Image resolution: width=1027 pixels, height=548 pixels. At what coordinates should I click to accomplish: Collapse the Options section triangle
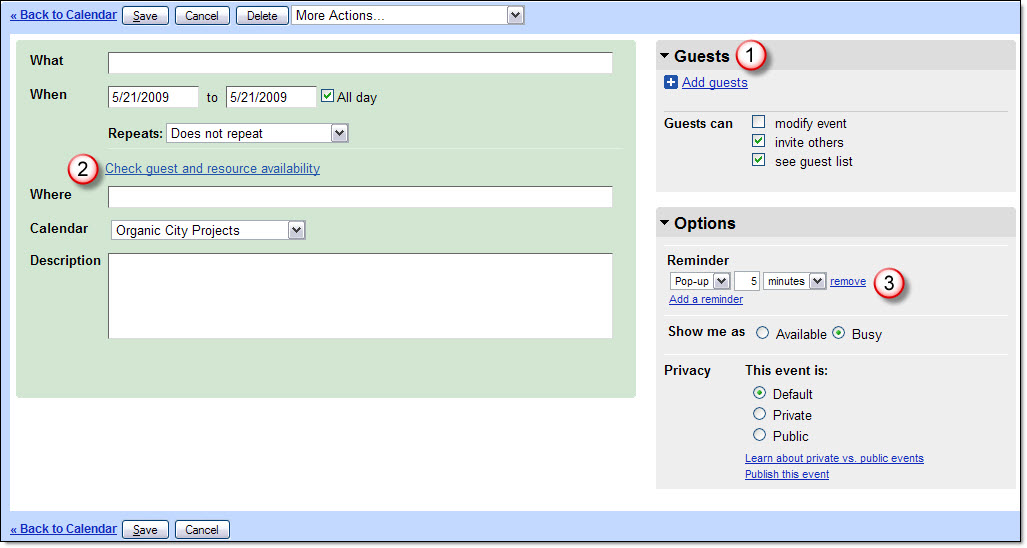(665, 223)
